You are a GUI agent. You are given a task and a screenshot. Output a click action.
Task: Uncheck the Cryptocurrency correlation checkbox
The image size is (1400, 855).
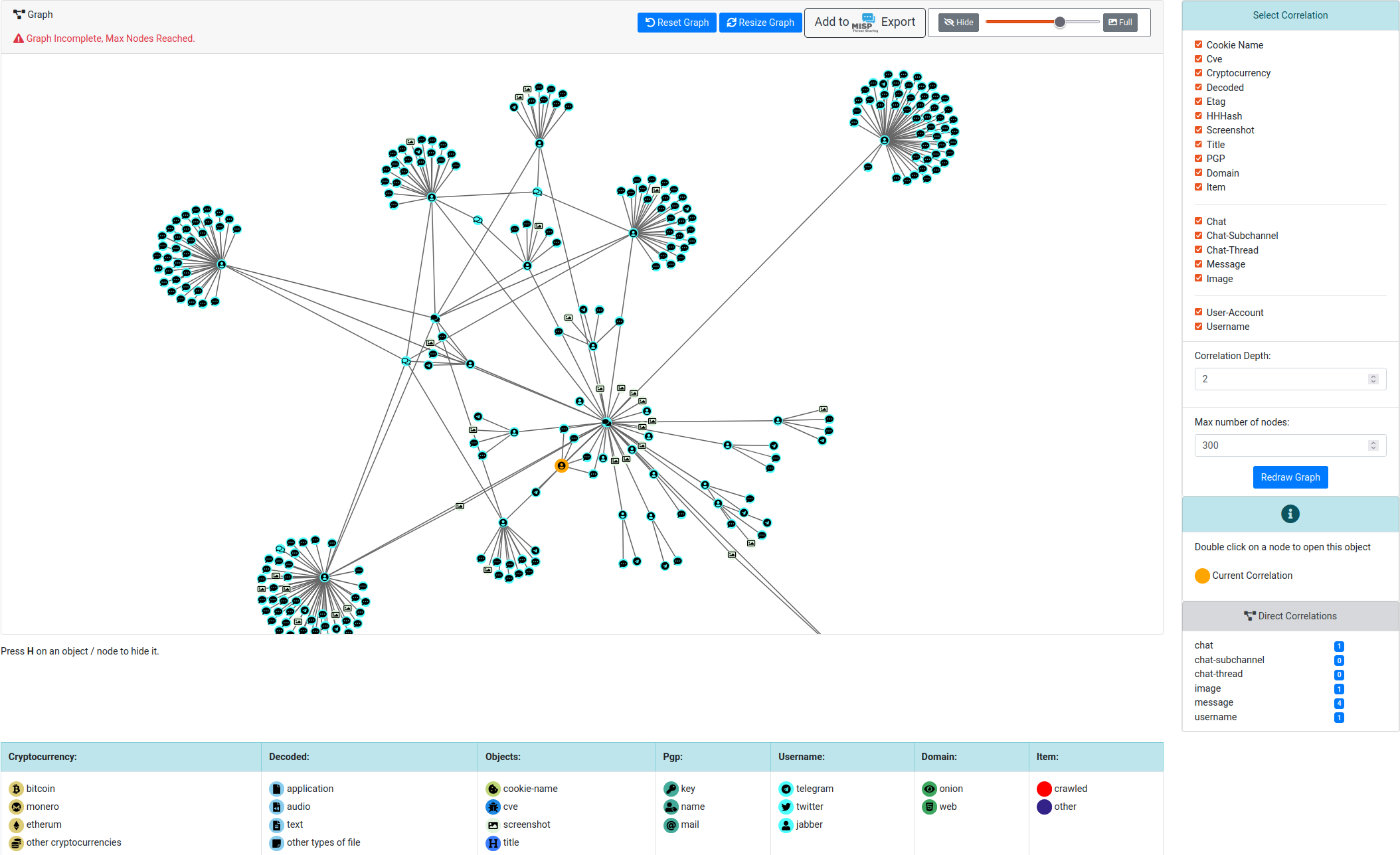click(x=1198, y=73)
